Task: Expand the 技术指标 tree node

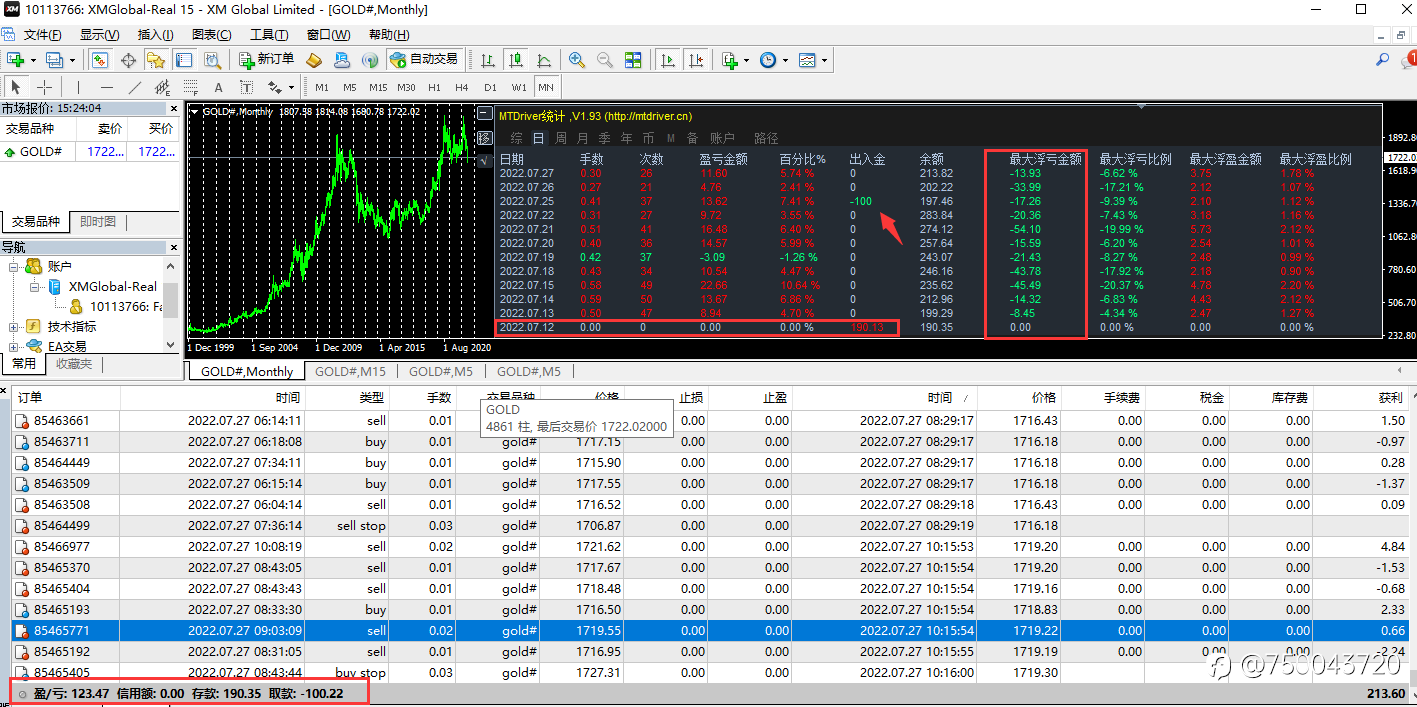Action: (x=13, y=326)
